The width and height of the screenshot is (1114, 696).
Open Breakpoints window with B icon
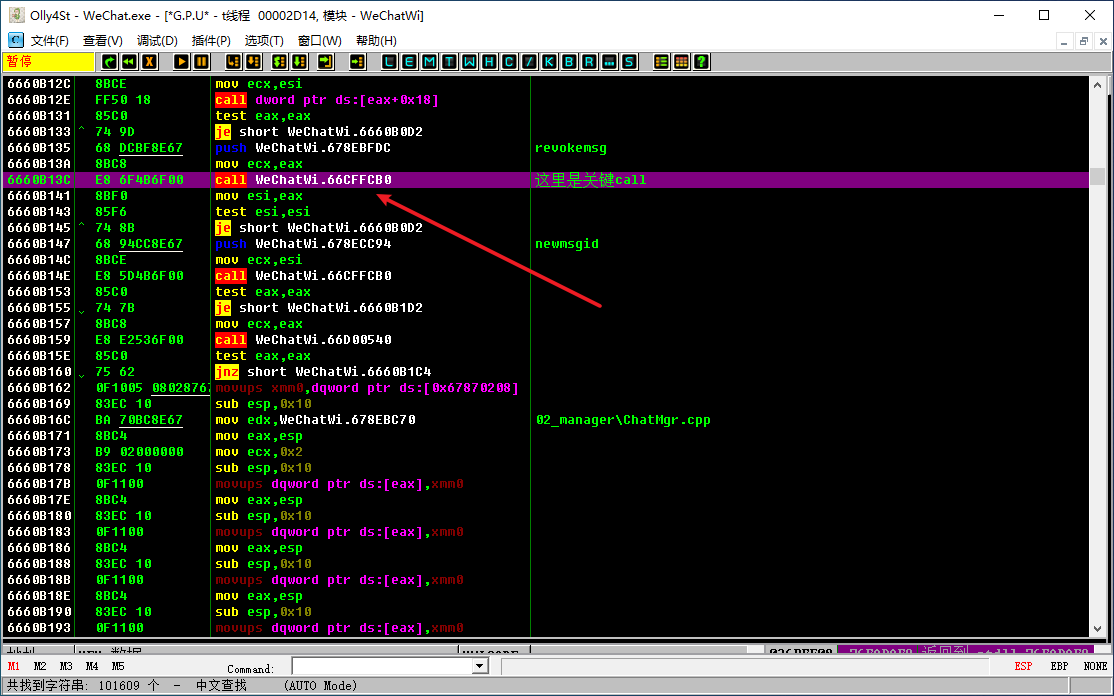(569, 62)
